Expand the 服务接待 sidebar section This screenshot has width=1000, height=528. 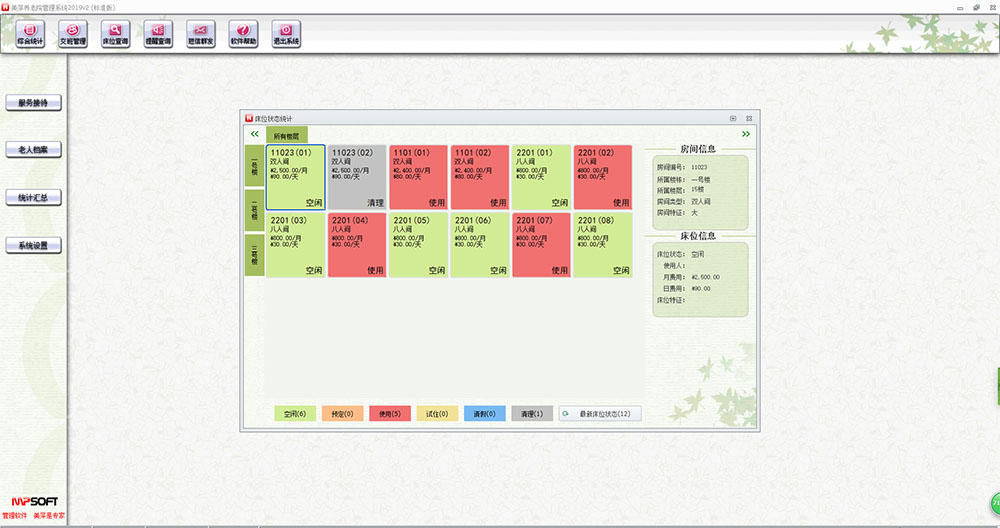tap(33, 102)
